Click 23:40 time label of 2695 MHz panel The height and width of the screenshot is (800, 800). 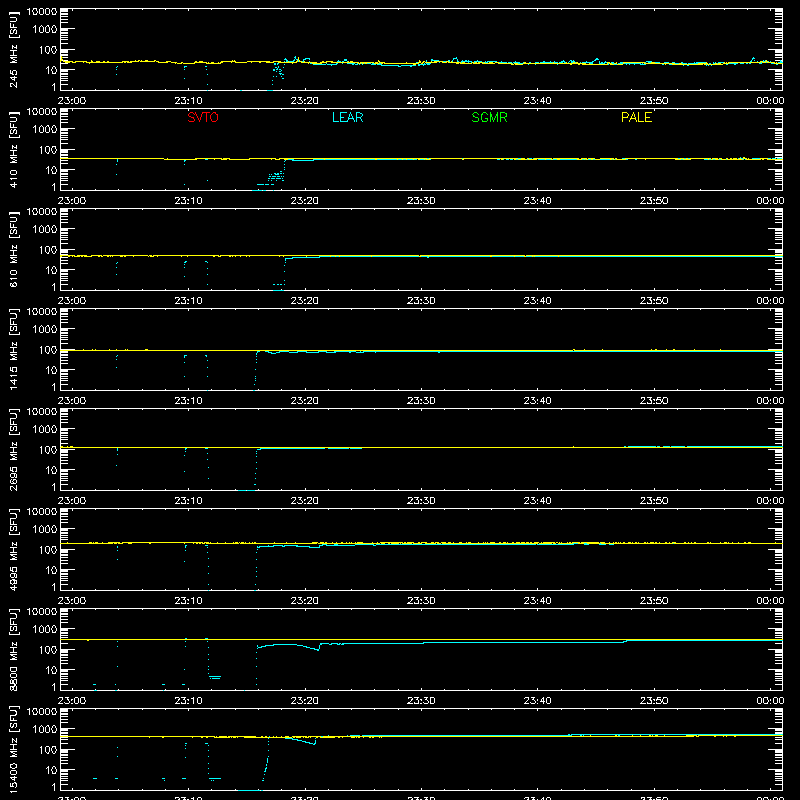click(x=537, y=501)
